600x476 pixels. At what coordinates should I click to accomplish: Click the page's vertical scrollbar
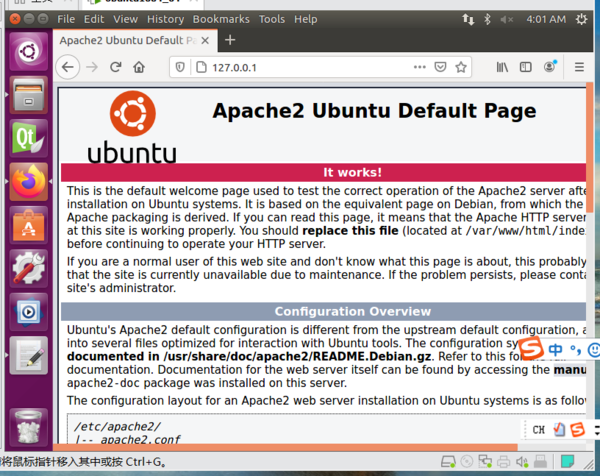coord(589,147)
